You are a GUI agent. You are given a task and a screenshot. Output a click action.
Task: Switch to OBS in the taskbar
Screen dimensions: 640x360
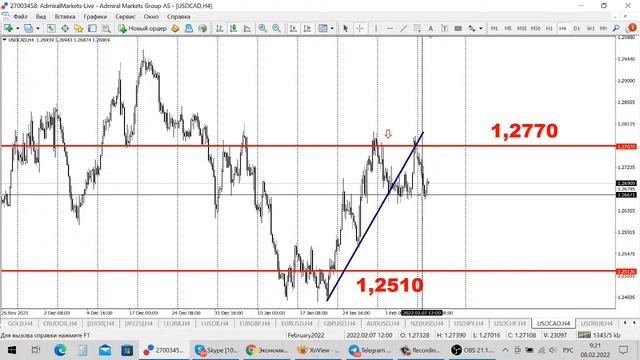(x=472, y=350)
